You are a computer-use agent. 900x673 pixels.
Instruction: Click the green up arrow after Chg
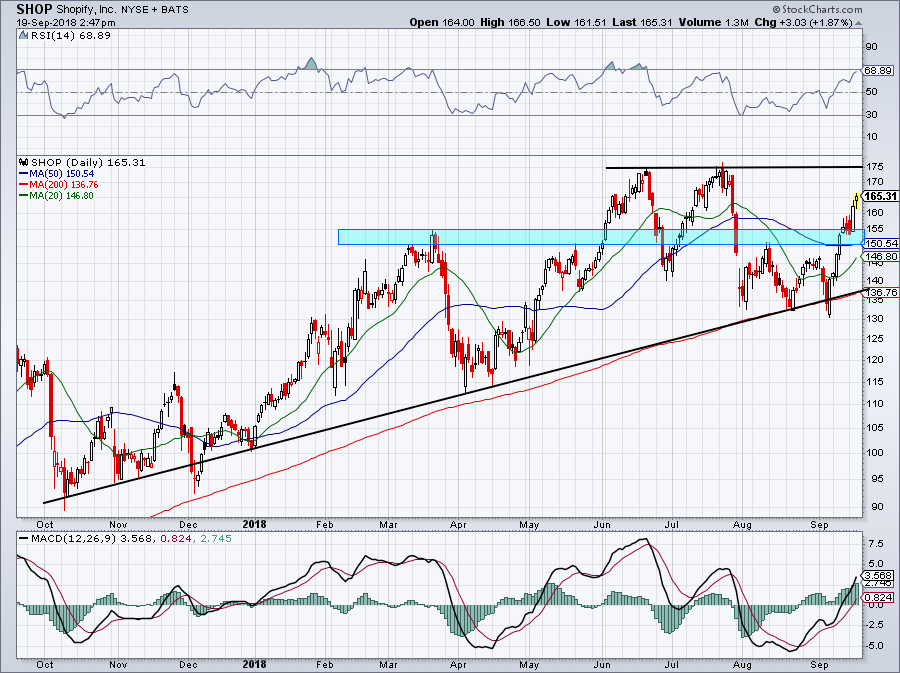858,23
